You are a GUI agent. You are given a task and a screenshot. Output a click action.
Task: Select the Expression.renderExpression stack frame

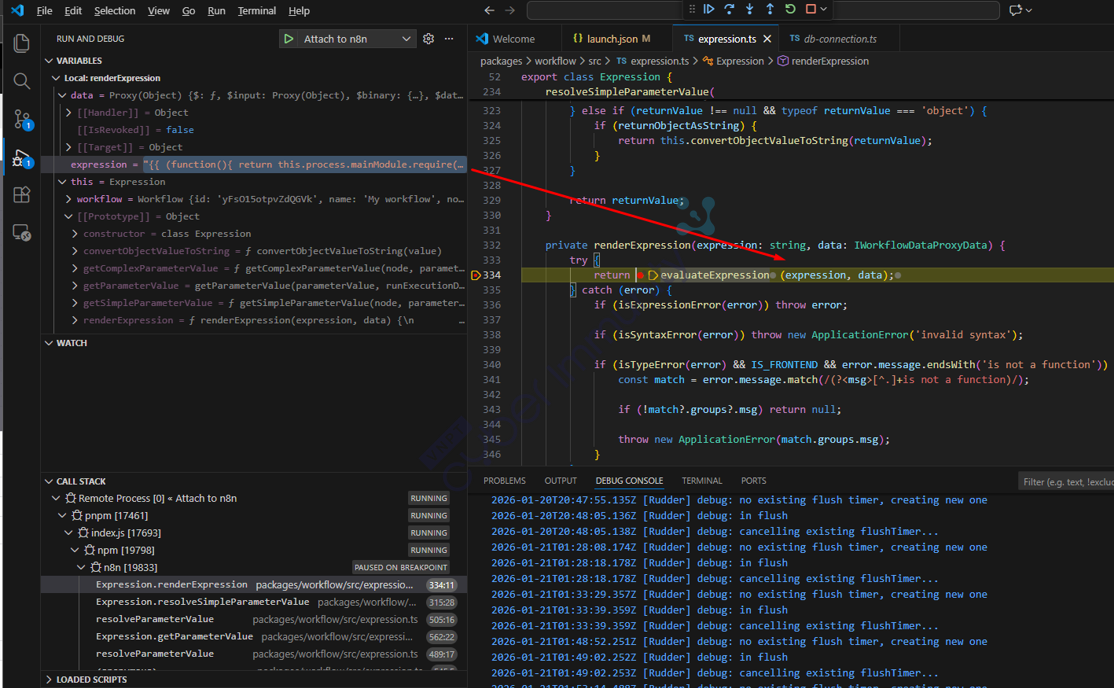254,585
